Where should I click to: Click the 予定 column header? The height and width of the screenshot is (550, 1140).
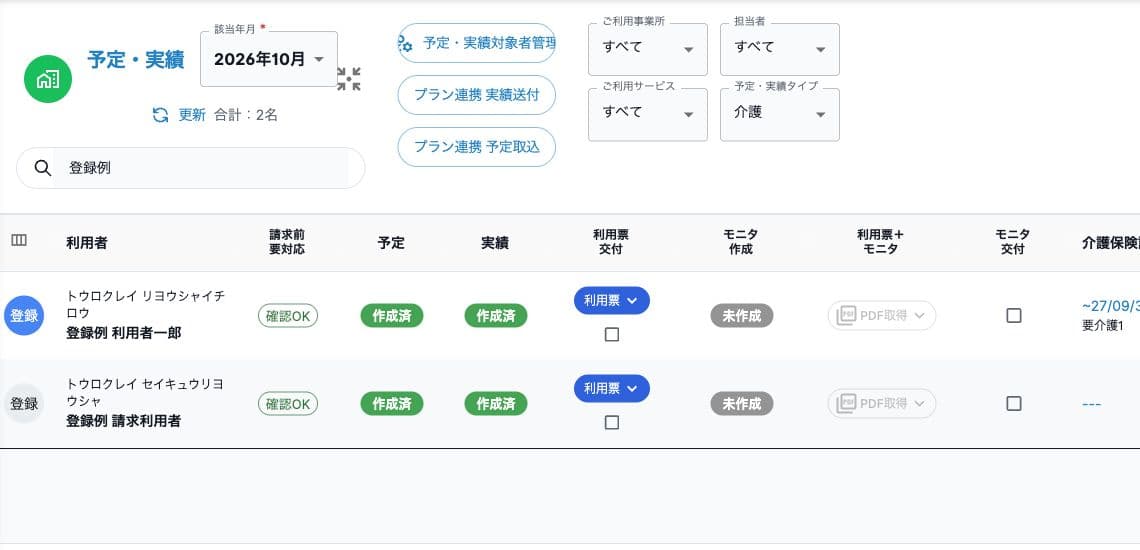point(391,243)
